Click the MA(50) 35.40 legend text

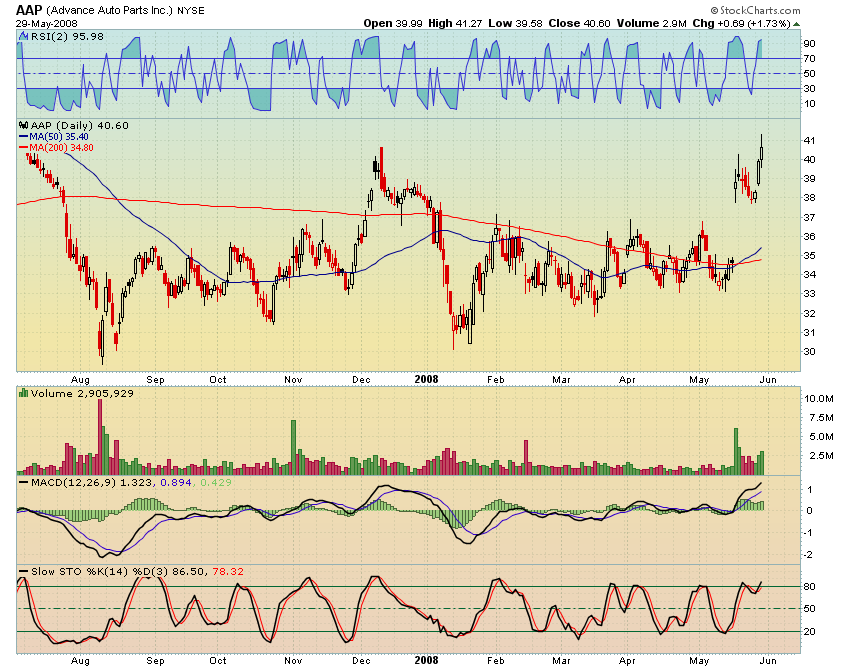(59, 137)
